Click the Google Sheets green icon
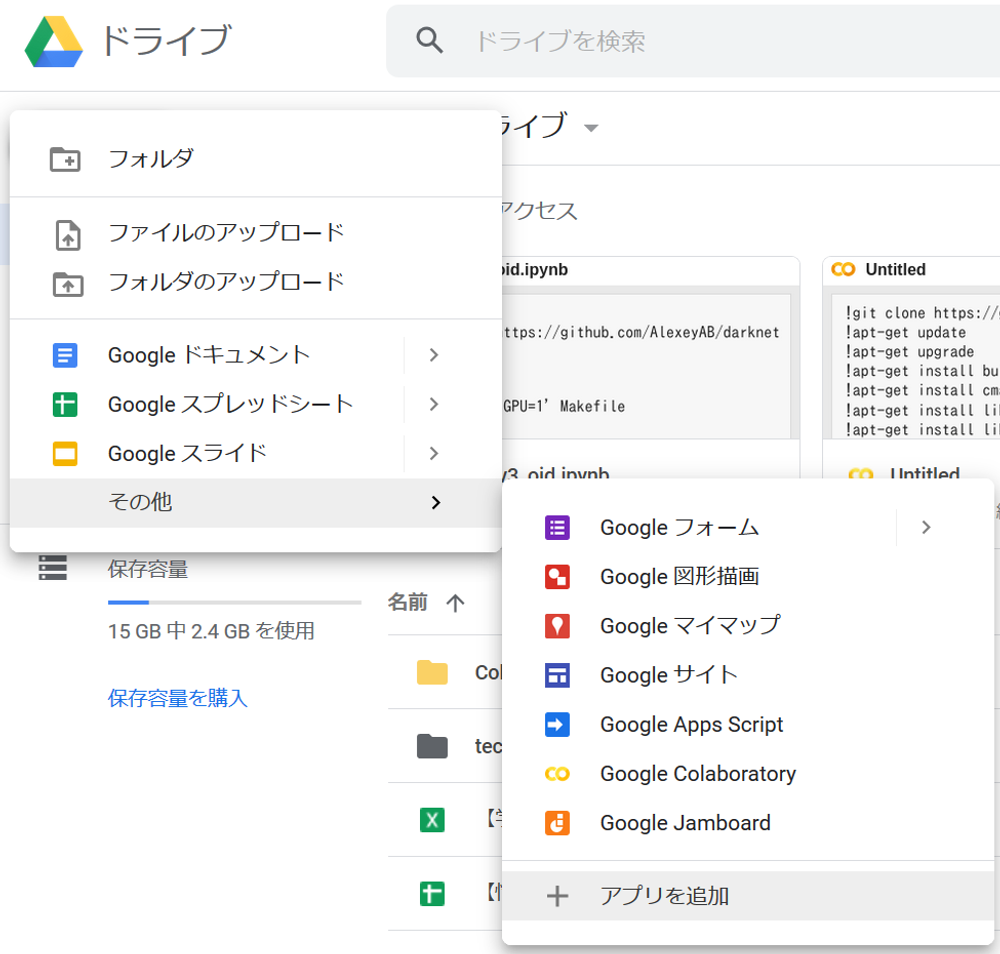Screen dimensions: 1000x954 click(65, 404)
